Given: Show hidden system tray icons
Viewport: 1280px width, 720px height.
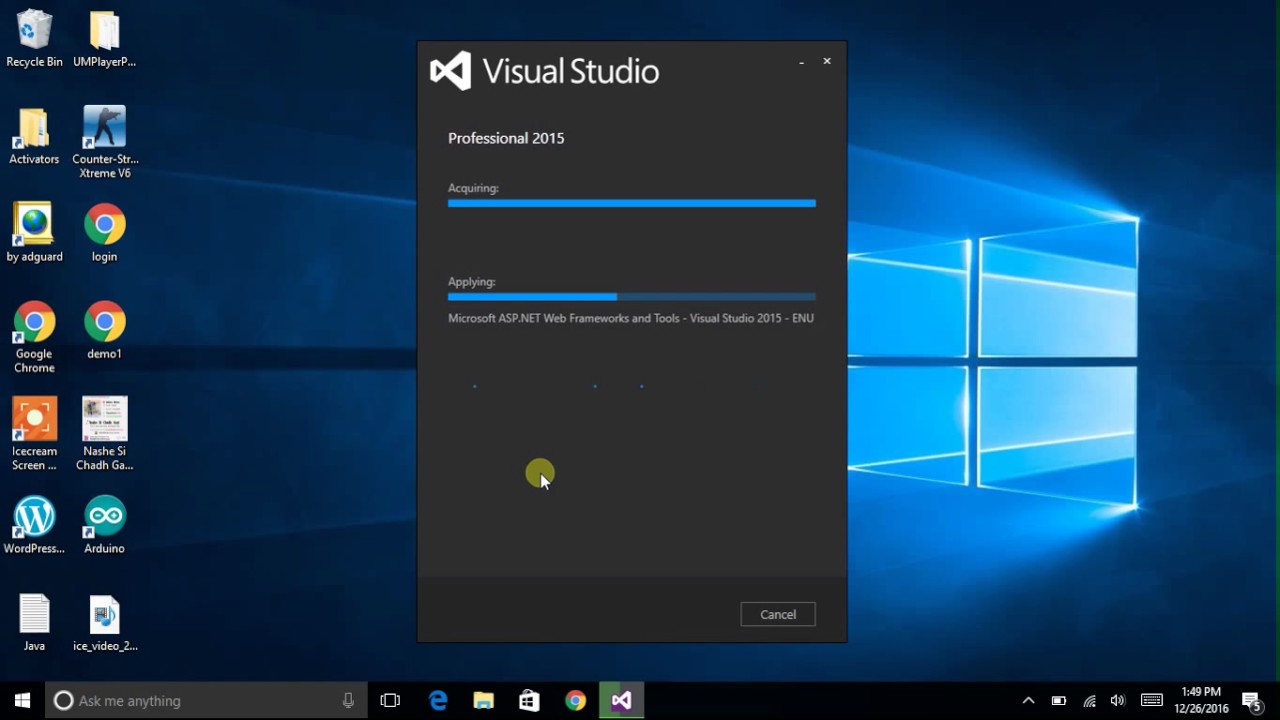Looking at the screenshot, I should [1028, 701].
